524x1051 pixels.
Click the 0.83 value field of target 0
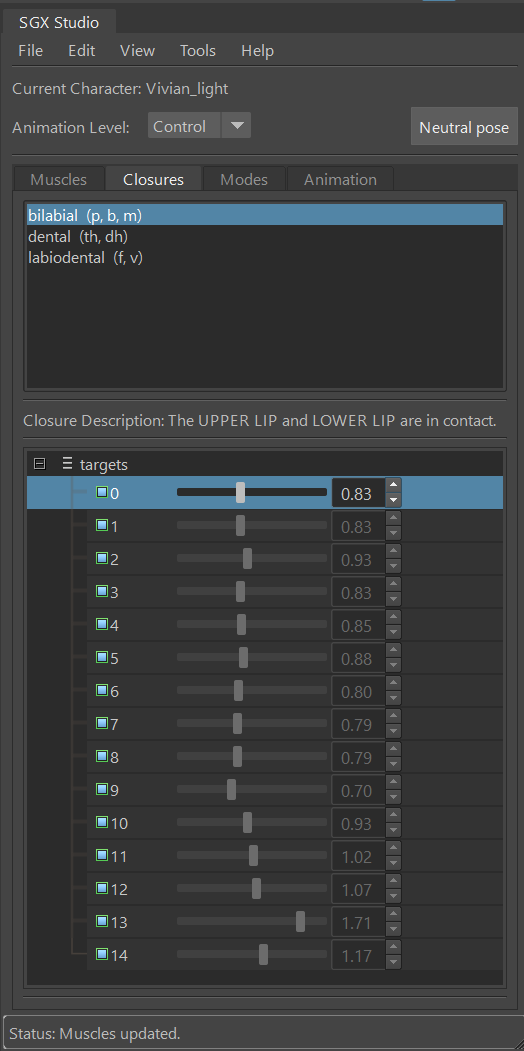click(x=358, y=494)
